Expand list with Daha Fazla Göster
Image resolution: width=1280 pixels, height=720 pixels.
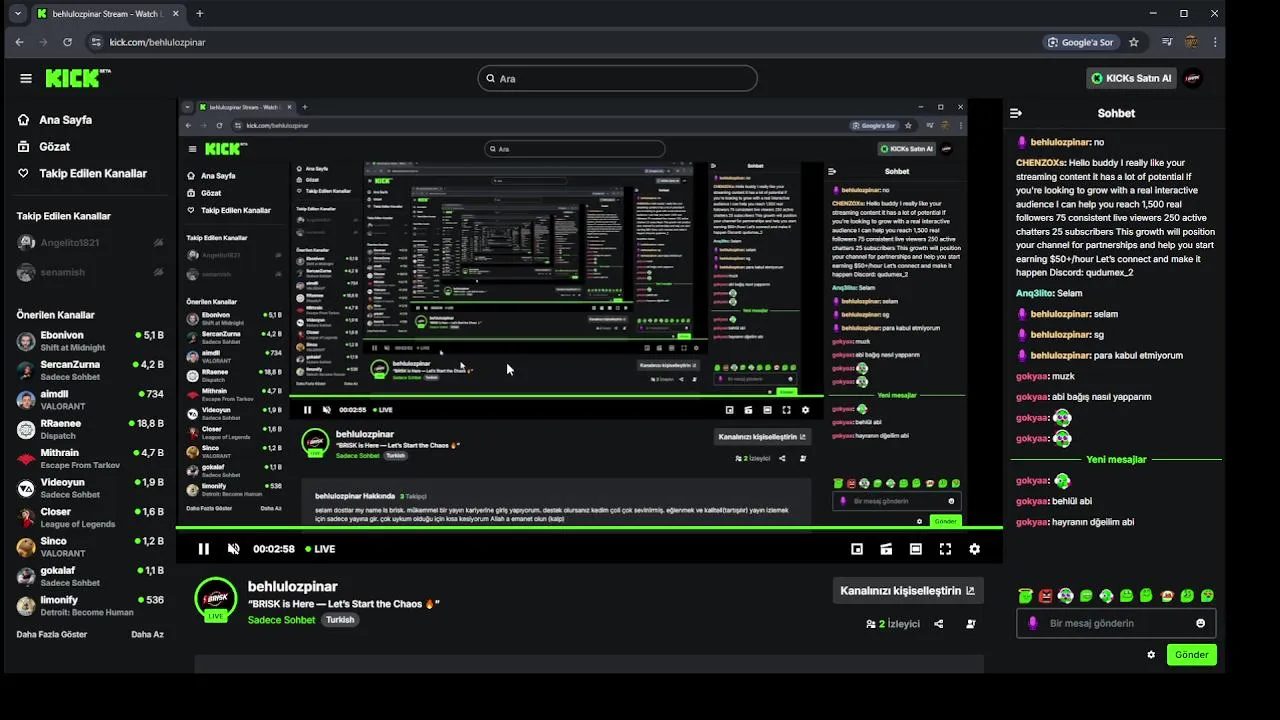click(x=52, y=635)
